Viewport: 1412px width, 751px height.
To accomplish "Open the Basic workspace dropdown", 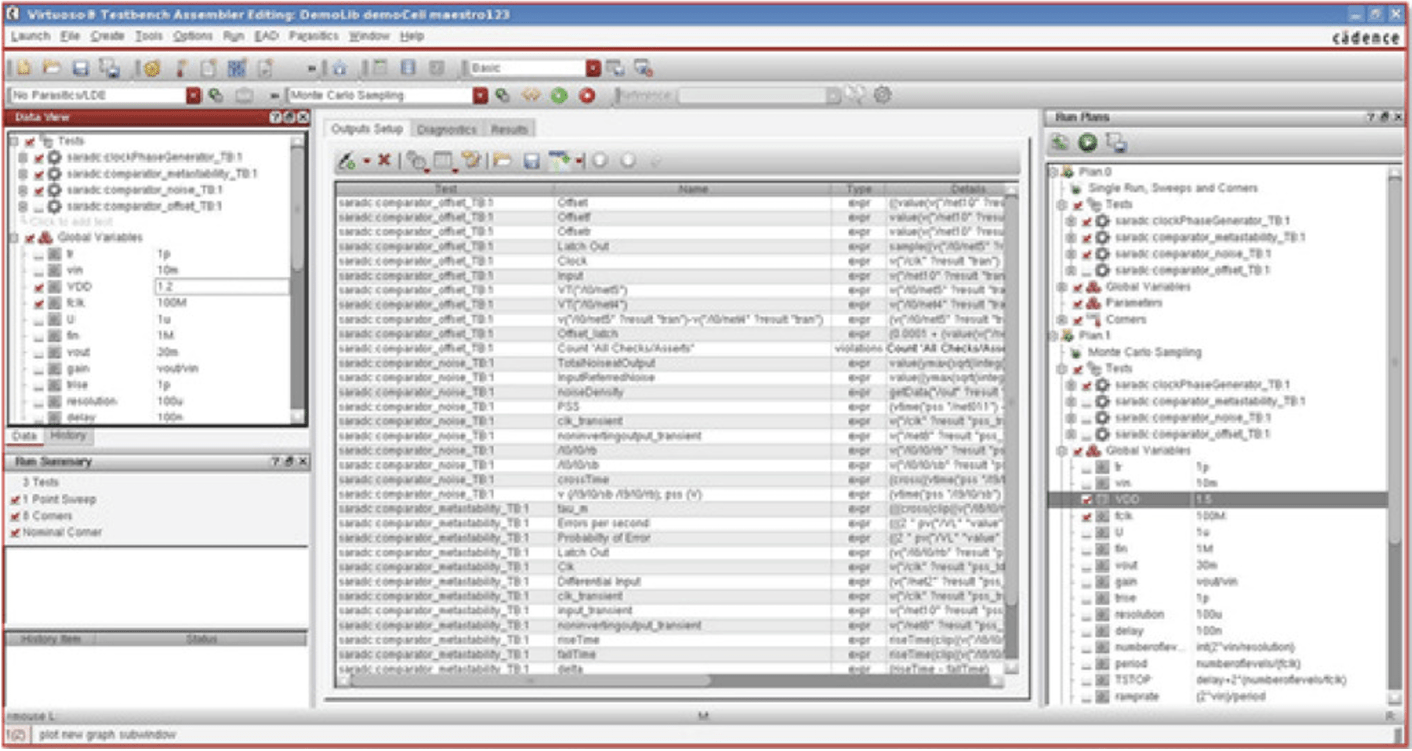I will click(x=593, y=68).
